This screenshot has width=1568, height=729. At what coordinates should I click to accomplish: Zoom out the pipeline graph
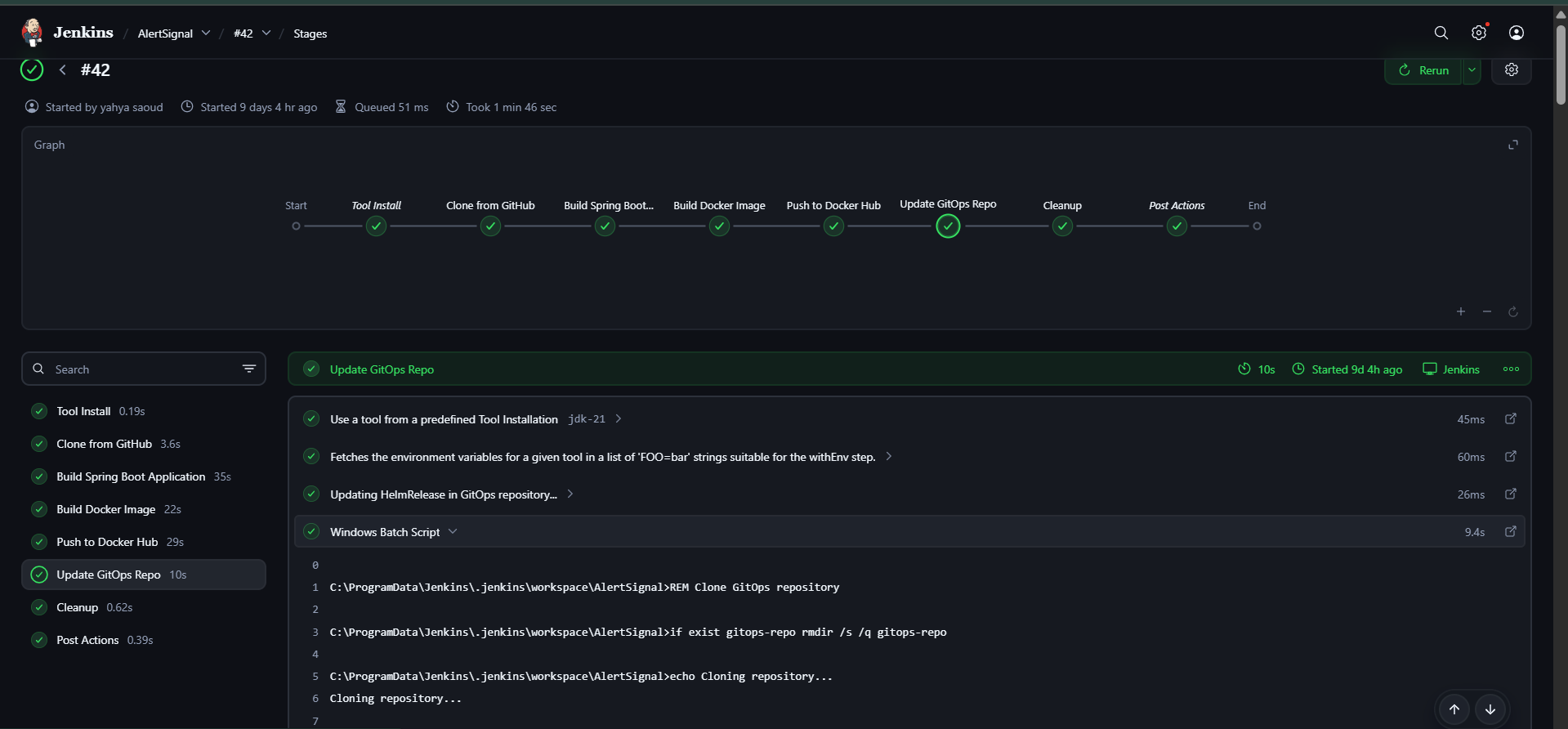tap(1486, 311)
